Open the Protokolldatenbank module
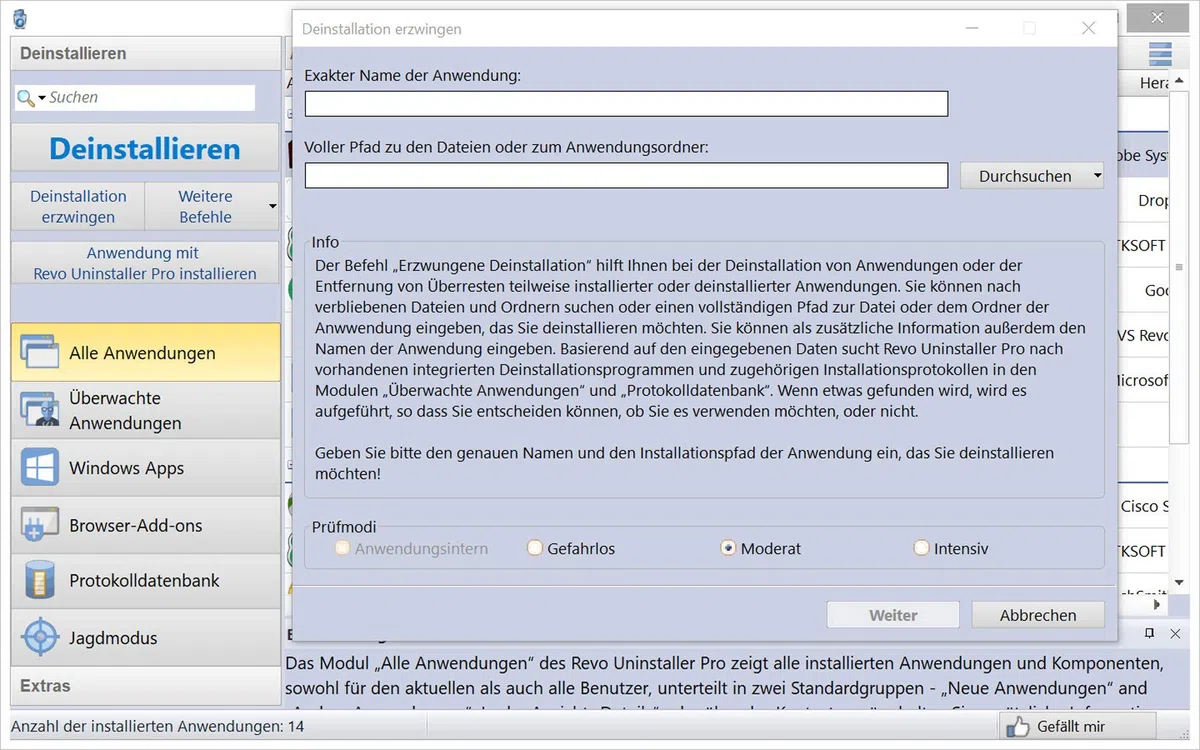The height and width of the screenshot is (750, 1200). 146,581
